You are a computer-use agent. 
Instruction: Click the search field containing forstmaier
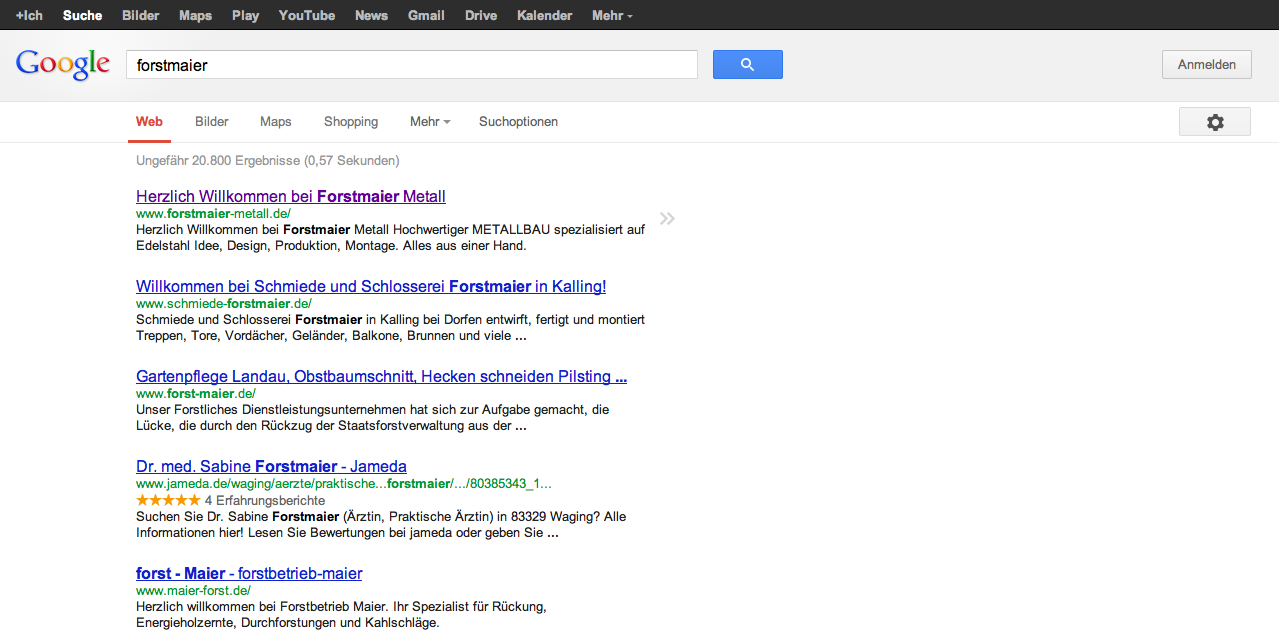point(411,65)
